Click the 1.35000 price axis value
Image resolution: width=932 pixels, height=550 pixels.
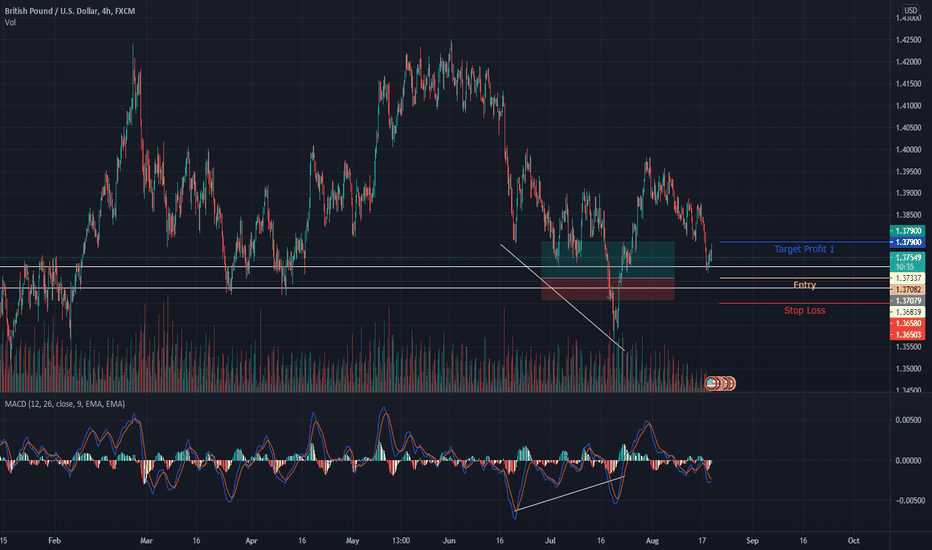coord(908,369)
